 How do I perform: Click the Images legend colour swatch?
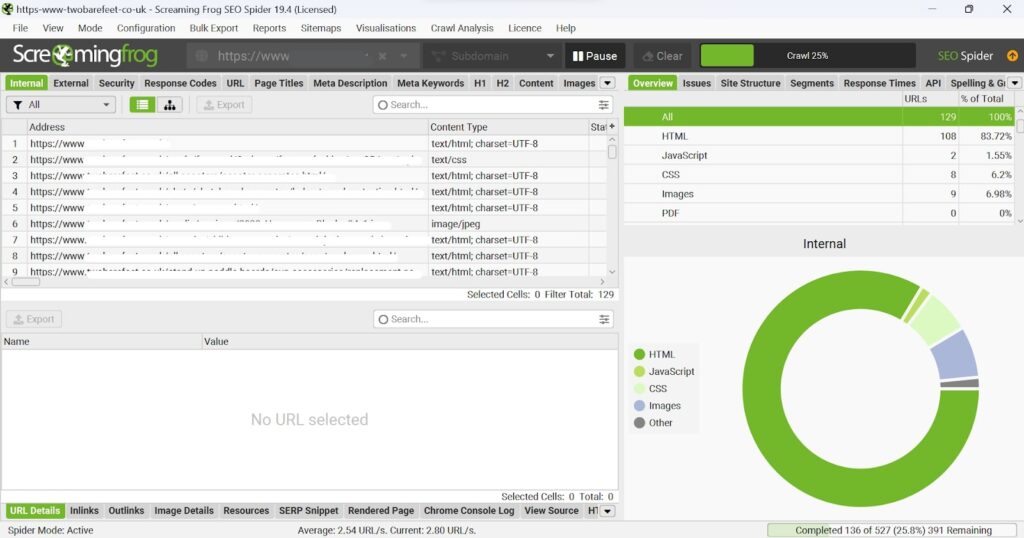(x=639, y=405)
